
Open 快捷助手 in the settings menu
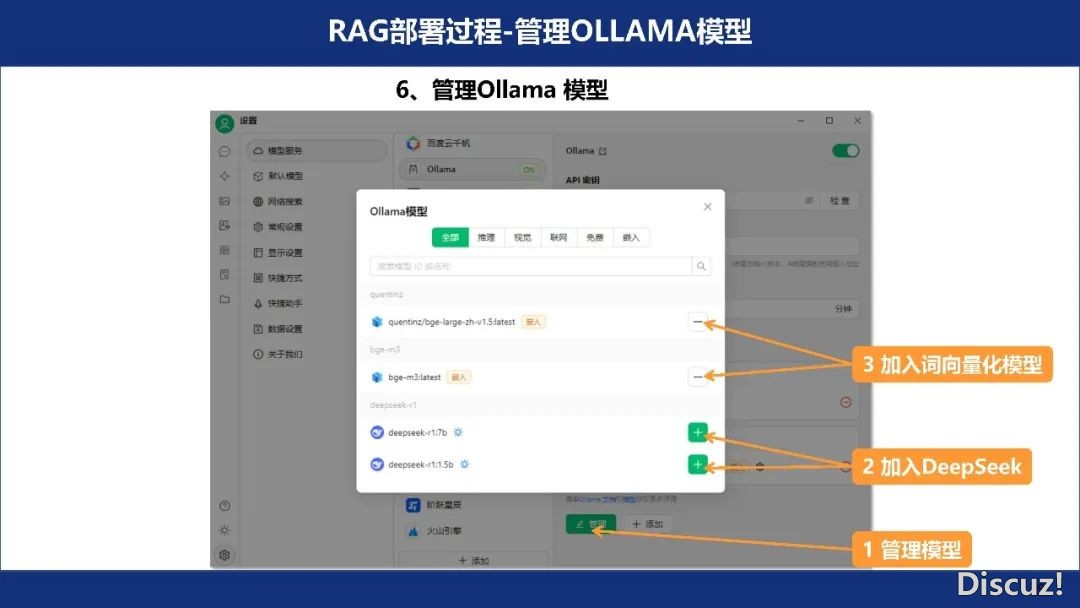pos(317,304)
